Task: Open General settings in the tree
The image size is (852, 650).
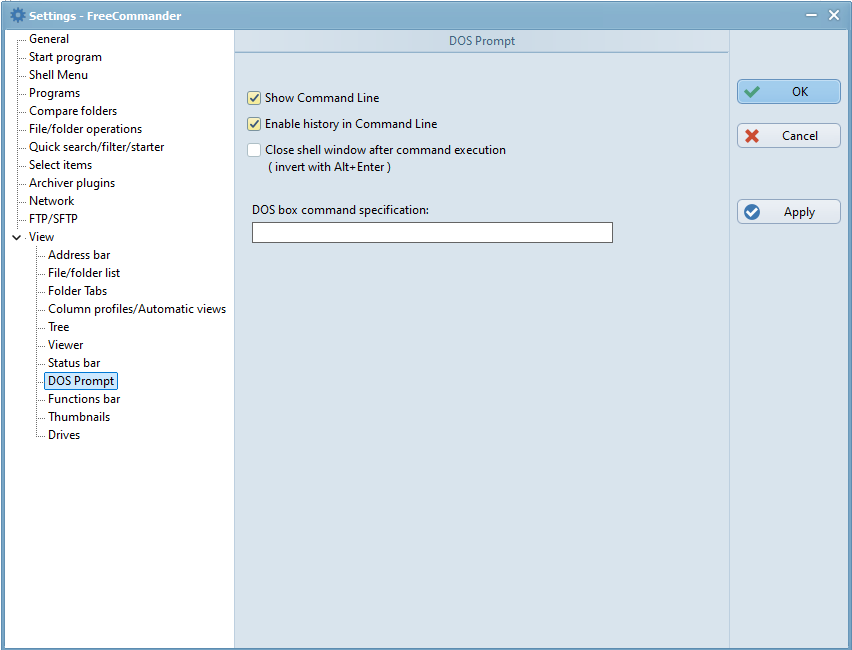Action: pos(49,39)
